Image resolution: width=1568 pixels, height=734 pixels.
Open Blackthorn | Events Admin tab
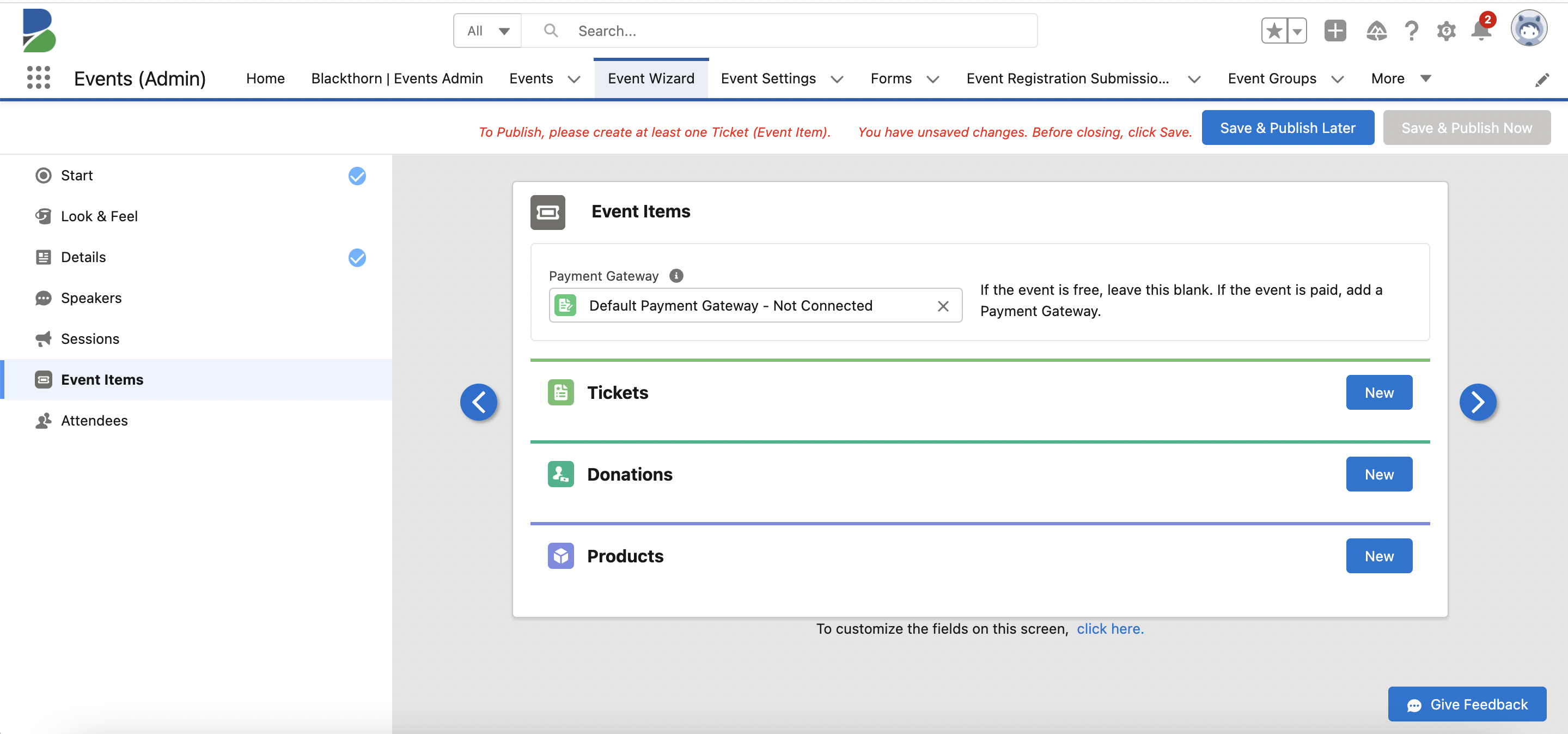point(397,78)
